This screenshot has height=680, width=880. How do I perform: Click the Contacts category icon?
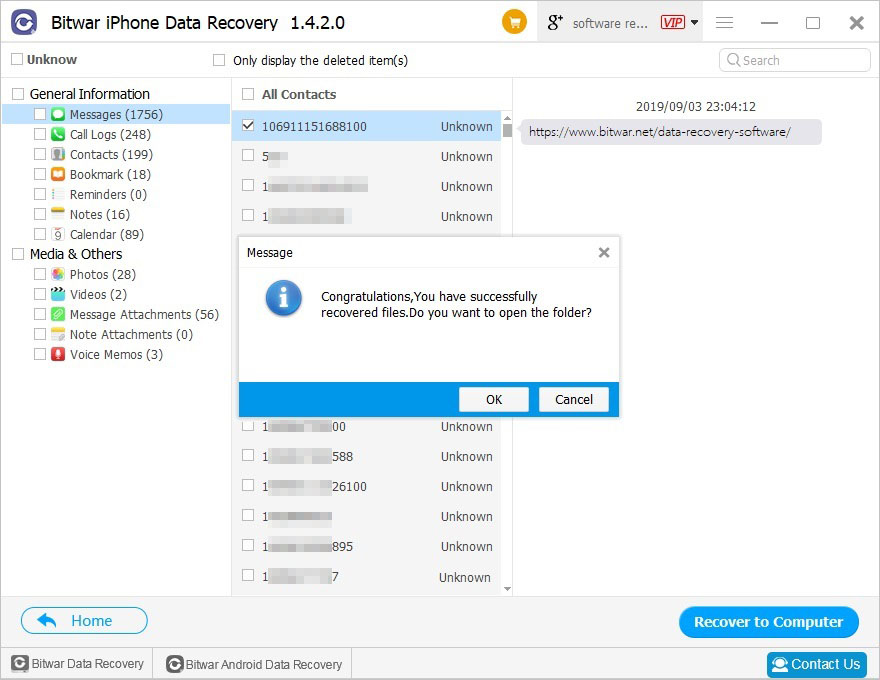pos(58,154)
